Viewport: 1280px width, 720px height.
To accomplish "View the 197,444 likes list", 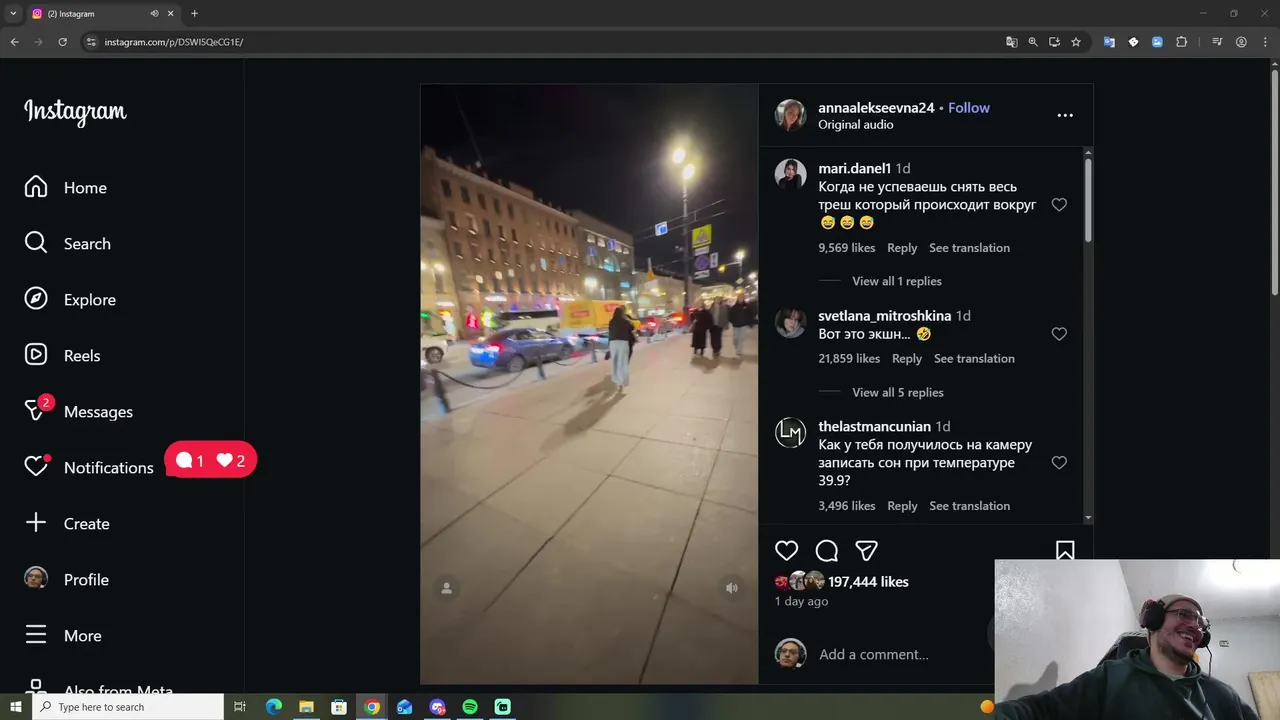I will 868,582.
